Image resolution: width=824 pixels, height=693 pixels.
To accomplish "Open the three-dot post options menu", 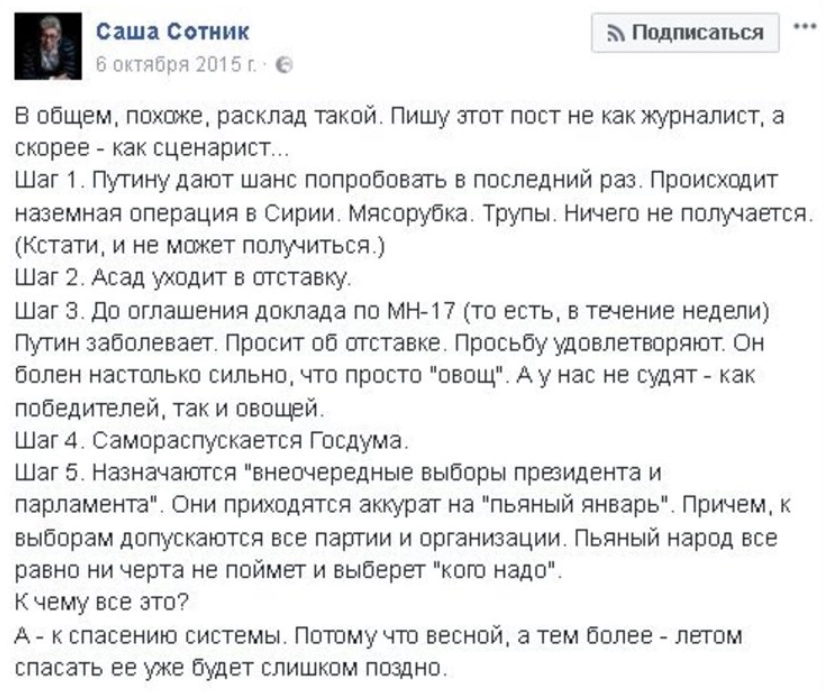I will [x=801, y=28].
